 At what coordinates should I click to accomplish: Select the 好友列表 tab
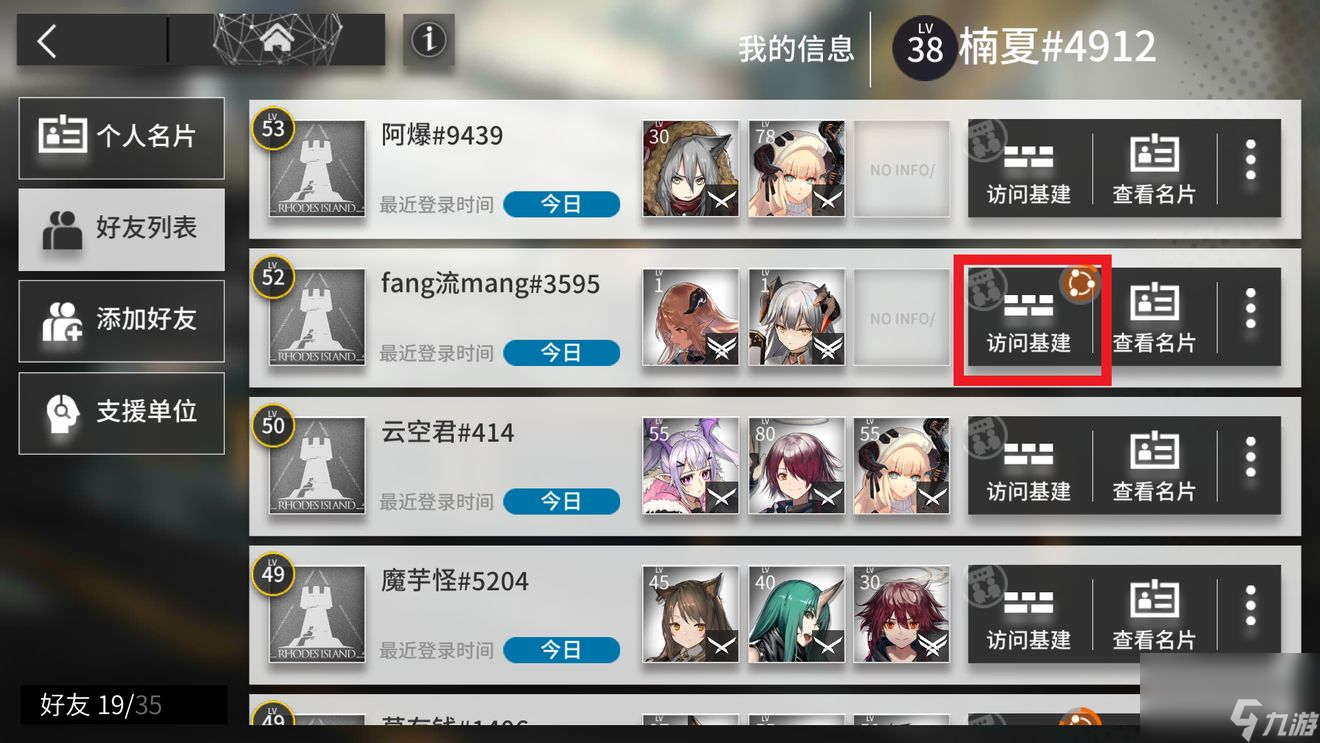tap(121, 229)
